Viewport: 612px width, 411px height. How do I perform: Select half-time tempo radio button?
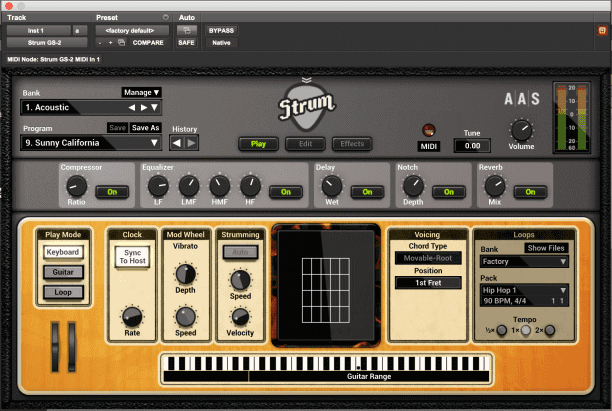[x=502, y=330]
